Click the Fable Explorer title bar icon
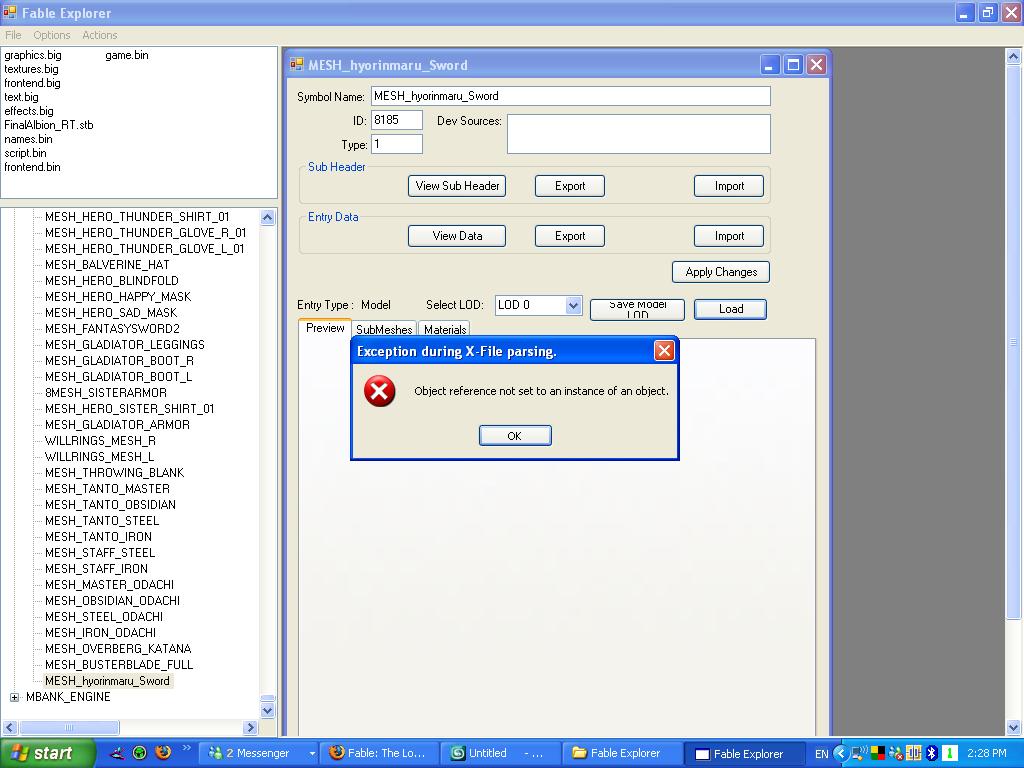Image resolution: width=1024 pixels, height=768 pixels. point(10,13)
